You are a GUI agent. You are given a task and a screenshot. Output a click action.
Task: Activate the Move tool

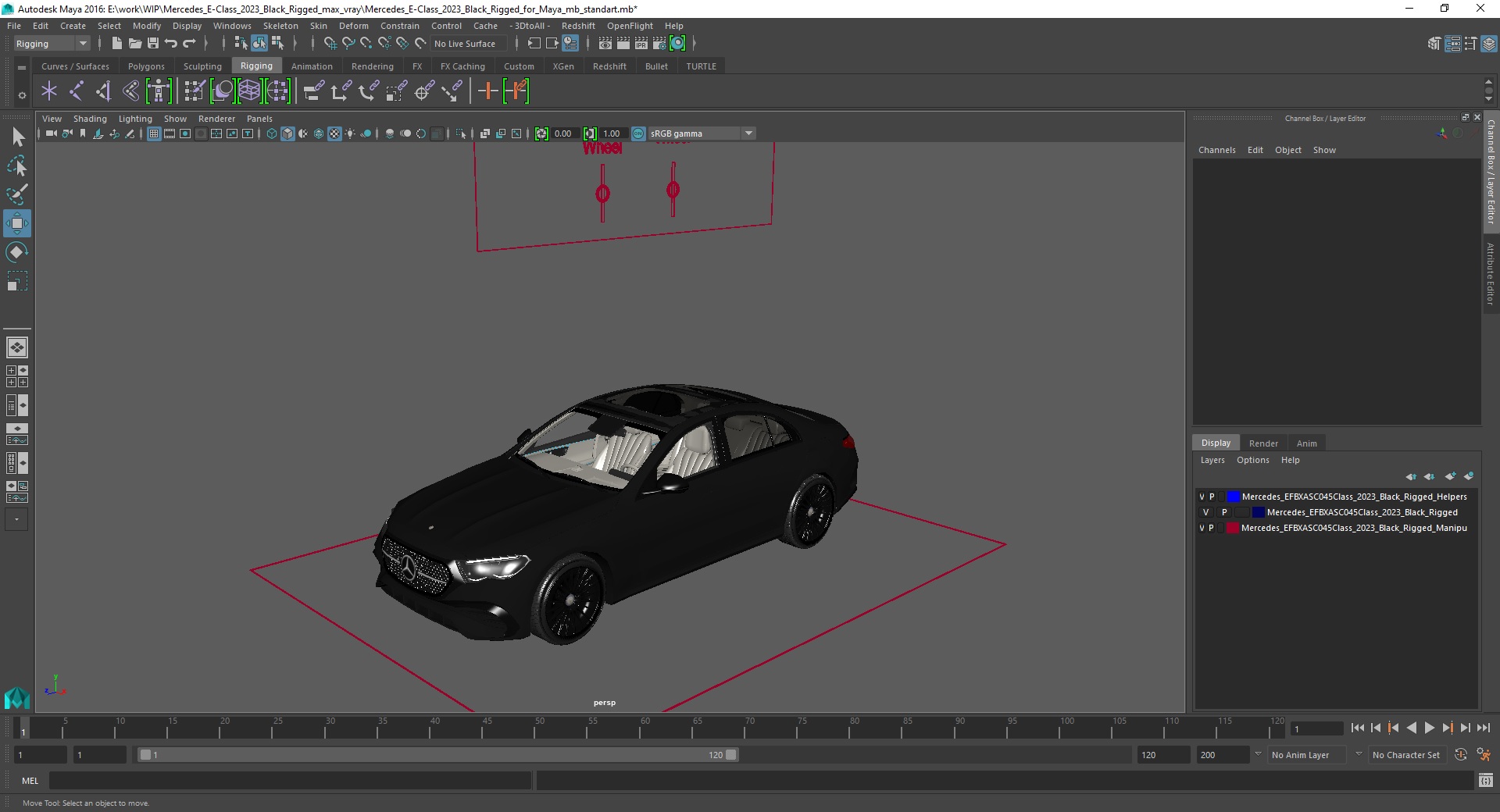pos(17,223)
